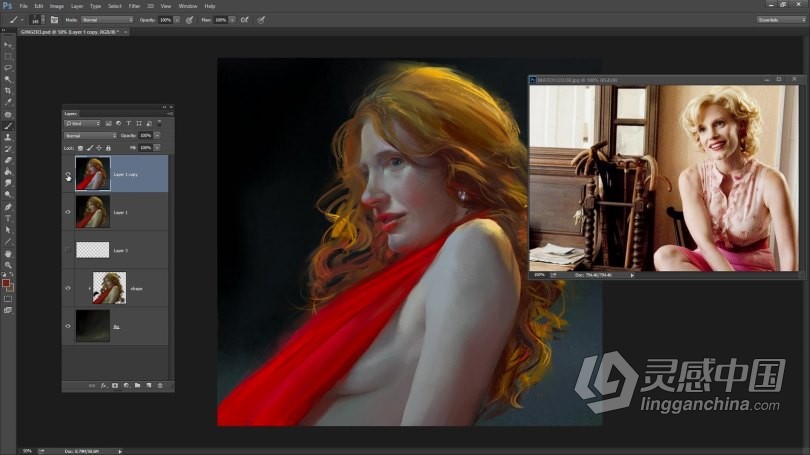Select the Rectangular Marquee tool
Screen dimensions: 810x455
(x=8, y=56)
